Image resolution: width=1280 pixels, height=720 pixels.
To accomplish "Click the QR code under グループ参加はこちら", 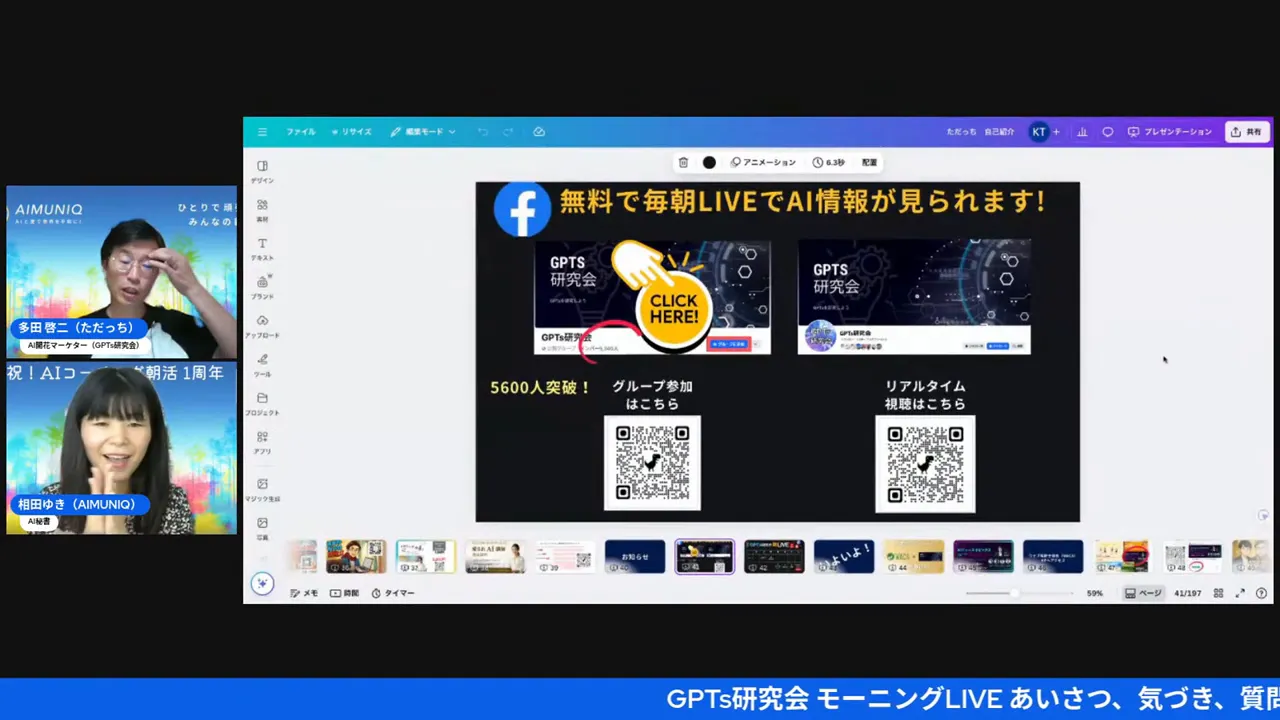I will point(652,463).
